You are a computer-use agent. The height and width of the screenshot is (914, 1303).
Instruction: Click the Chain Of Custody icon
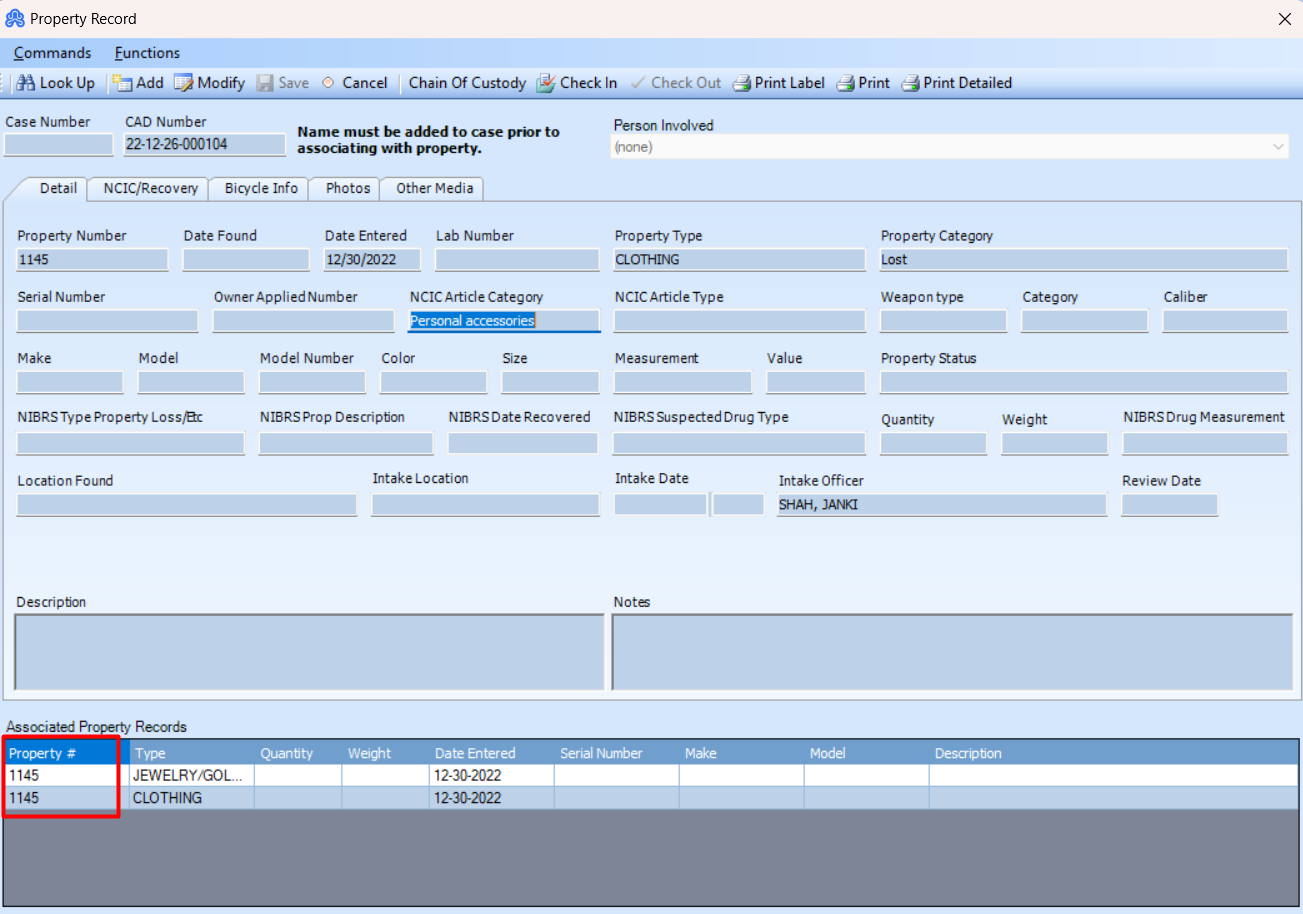coord(466,83)
